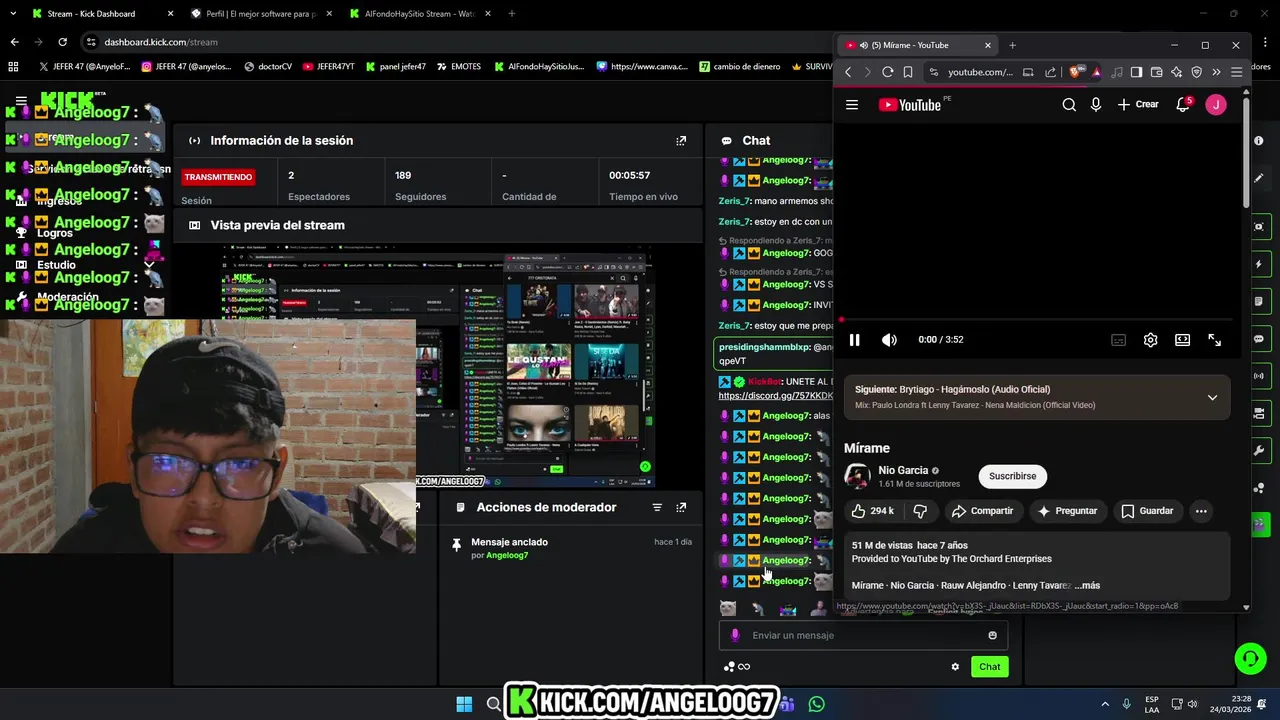The width and height of the screenshot is (1280, 720).
Task: Open the YouTube account avatar J
Action: pos(1216,105)
